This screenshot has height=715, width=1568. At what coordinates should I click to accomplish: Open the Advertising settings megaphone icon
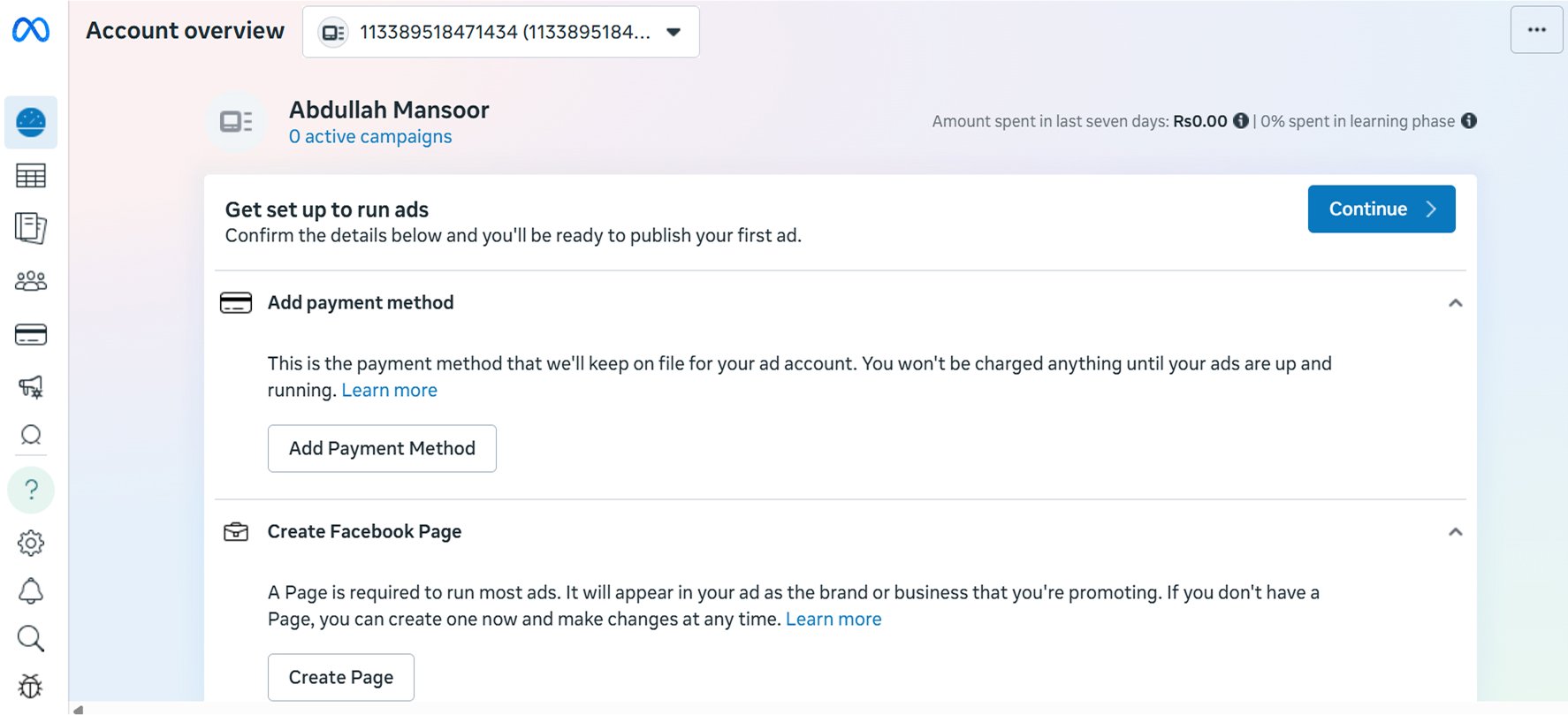click(31, 386)
